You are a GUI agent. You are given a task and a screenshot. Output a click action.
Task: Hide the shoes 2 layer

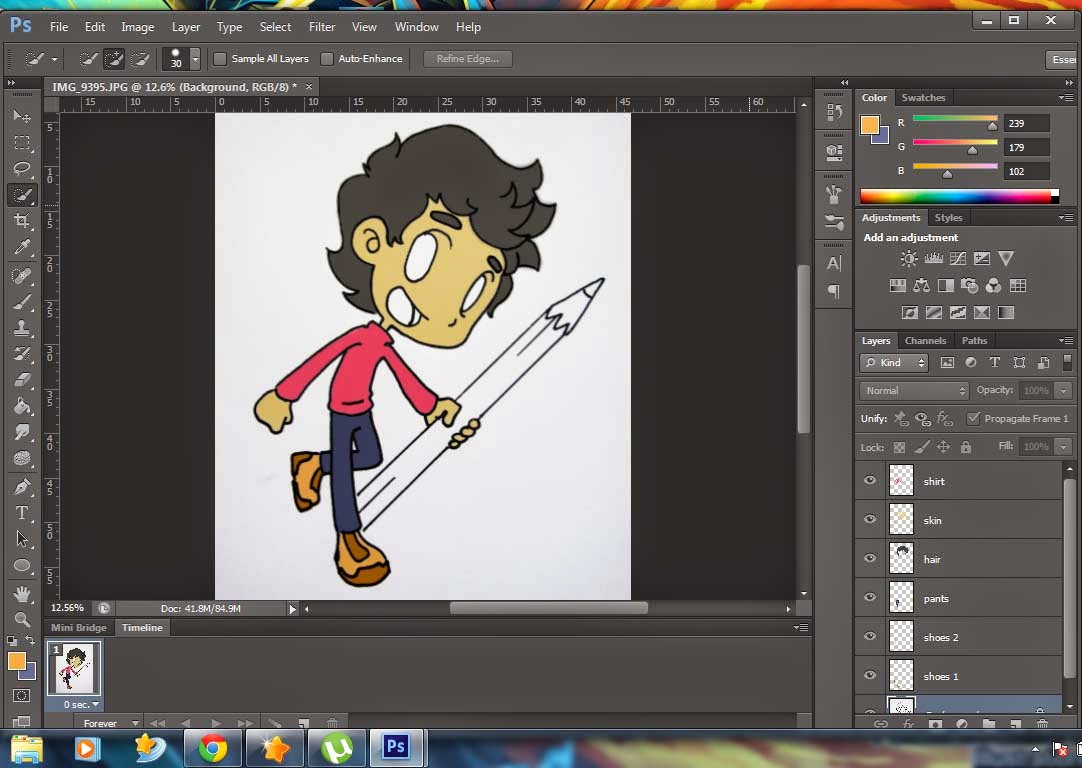click(x=870, y=636)
